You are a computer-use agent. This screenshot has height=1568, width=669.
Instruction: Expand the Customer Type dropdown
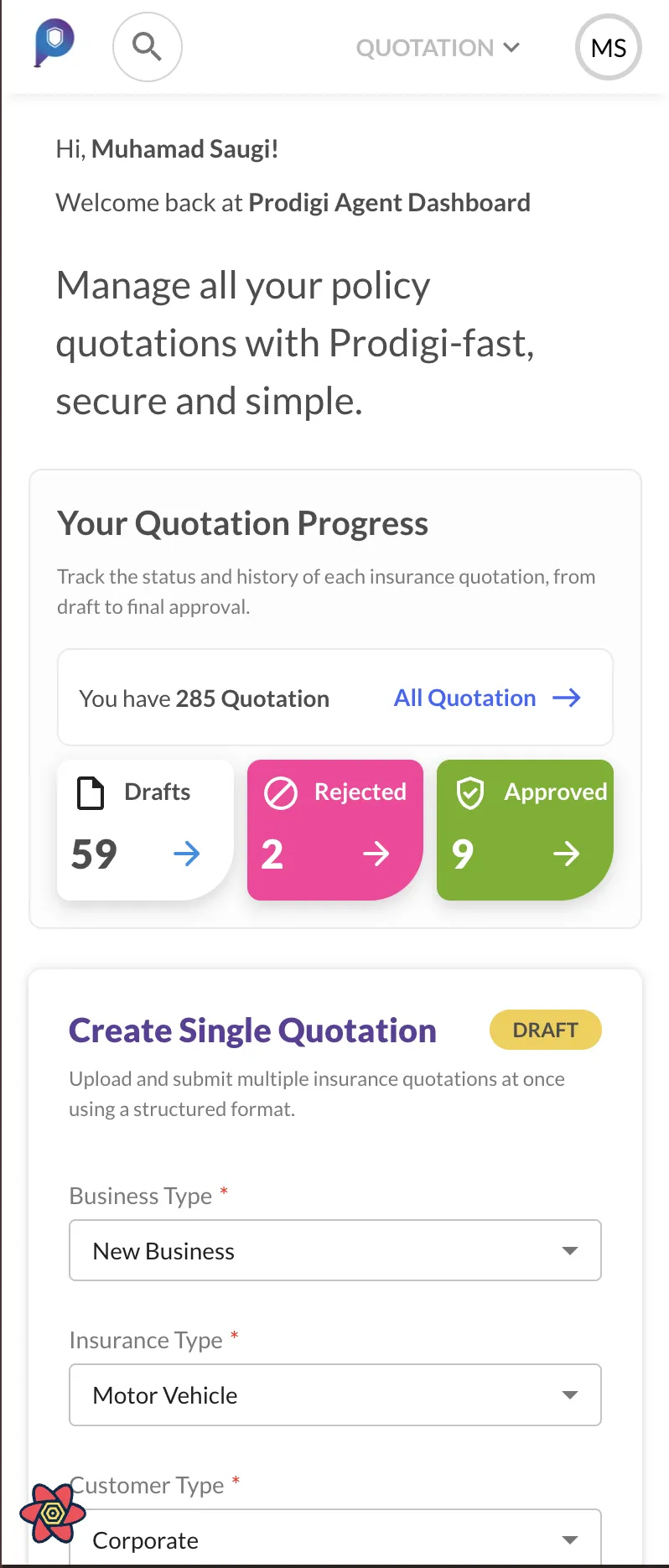click(x=335, y=1539)
